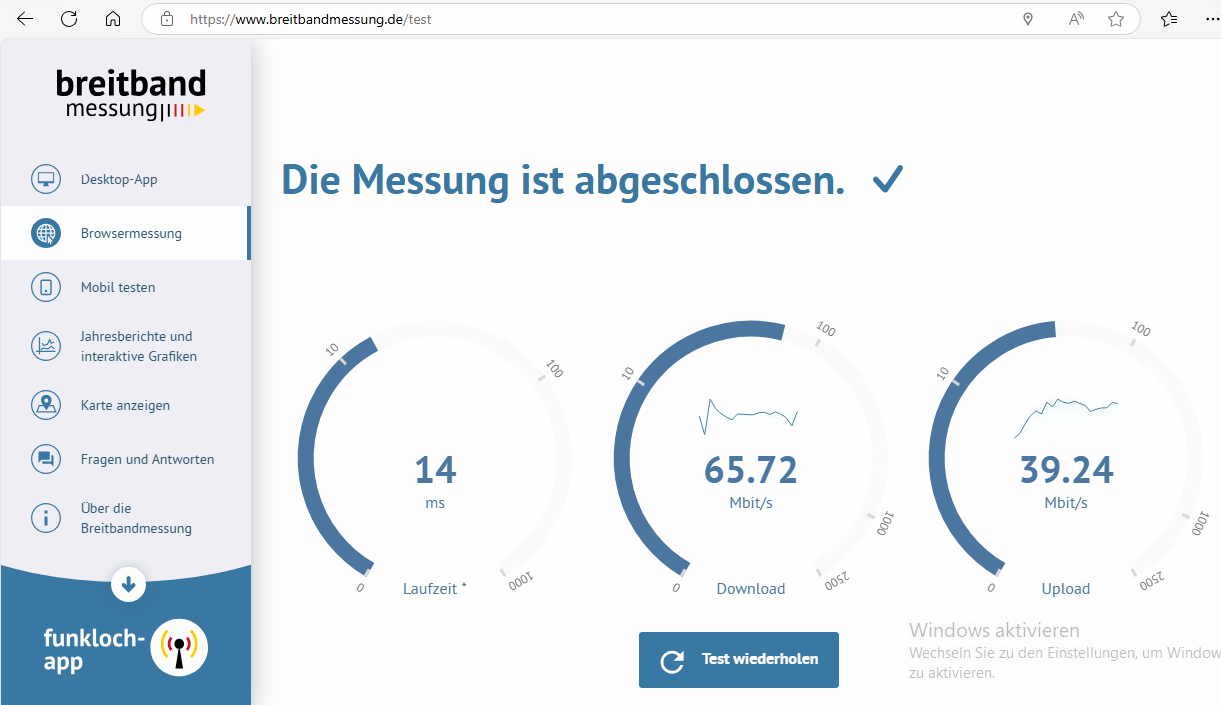Click the browser back arrow

pyautogui.click(x=25, y=19)
